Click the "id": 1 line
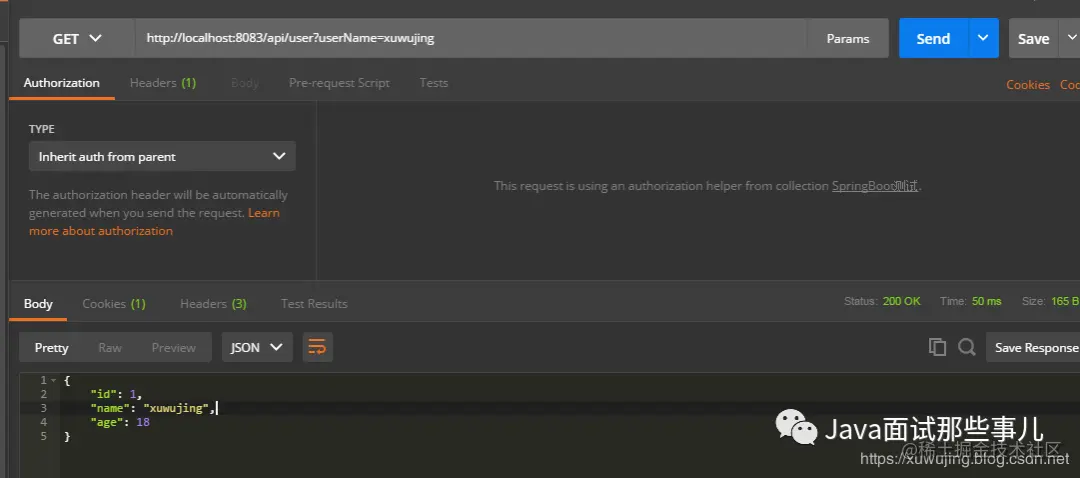1080x478 pixels. 116,394
